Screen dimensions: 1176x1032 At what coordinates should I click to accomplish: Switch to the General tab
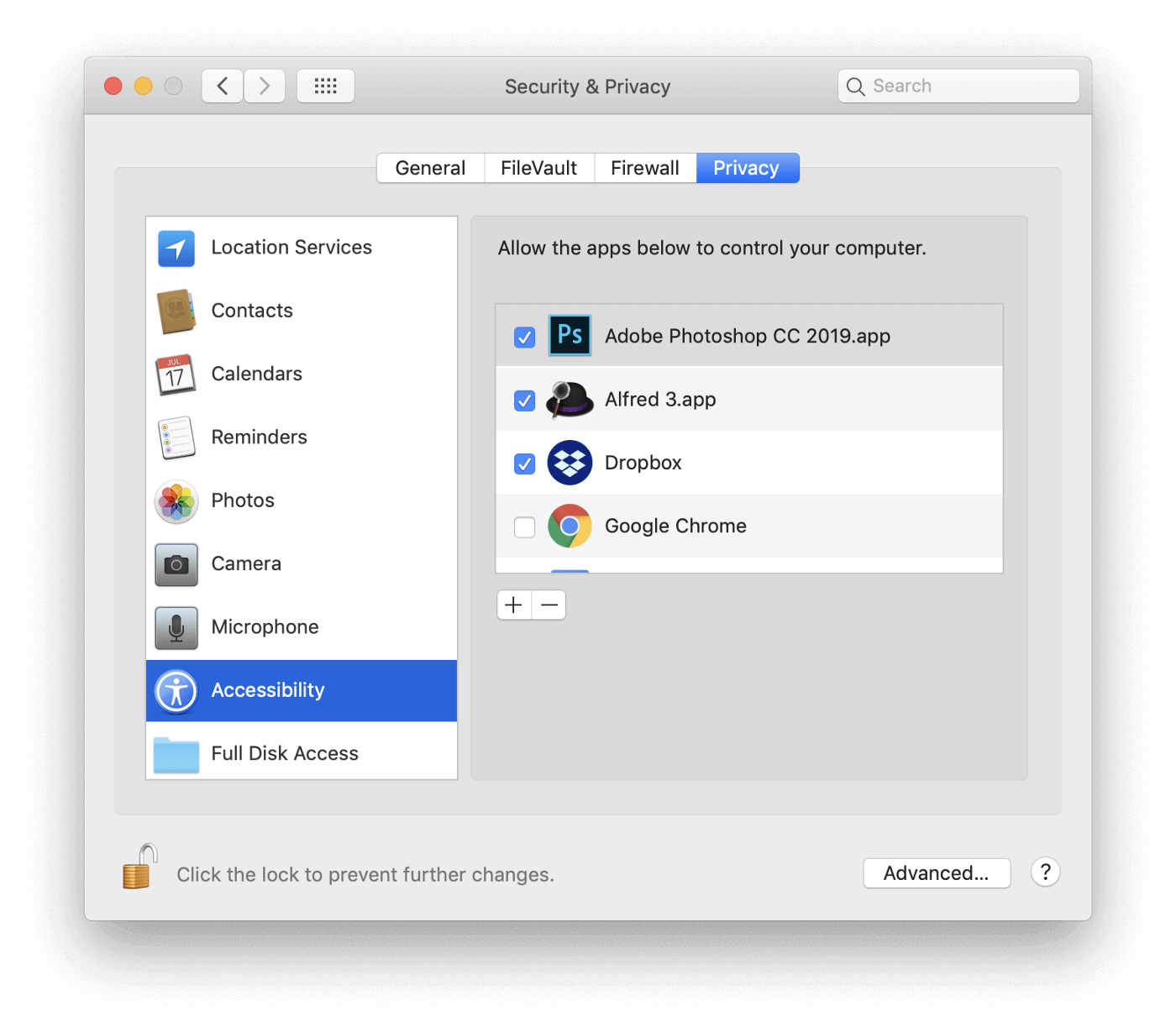(430, 168)
